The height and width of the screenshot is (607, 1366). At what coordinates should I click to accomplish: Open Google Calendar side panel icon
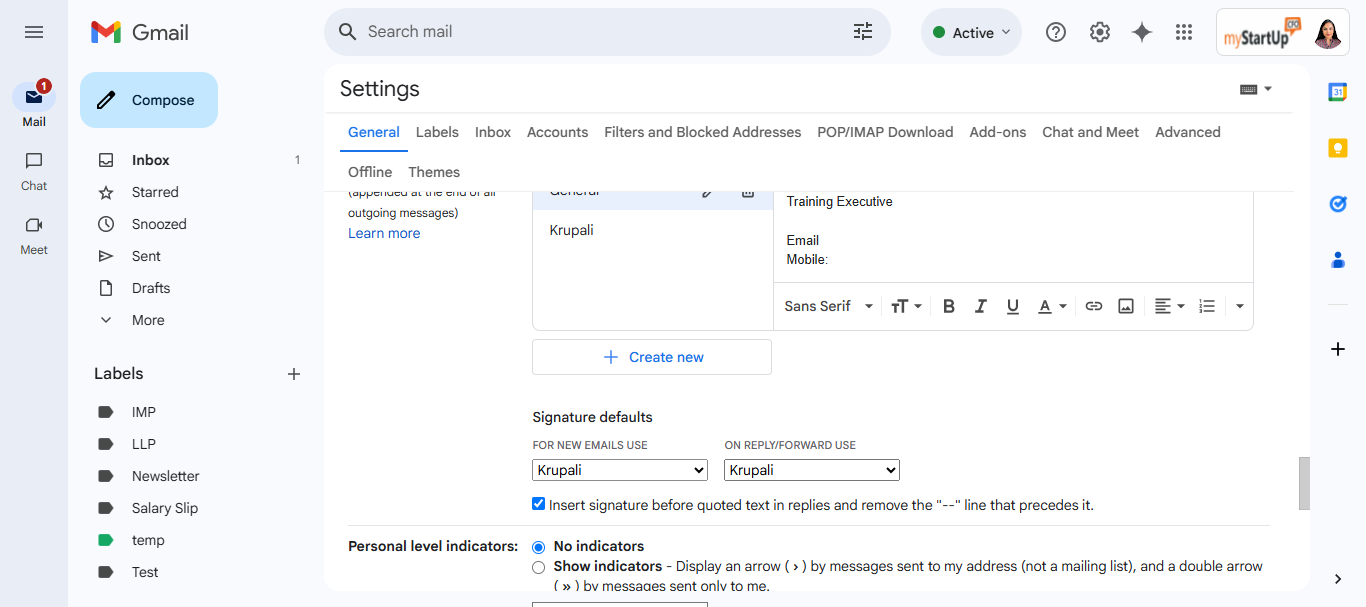coord(1338,92)
